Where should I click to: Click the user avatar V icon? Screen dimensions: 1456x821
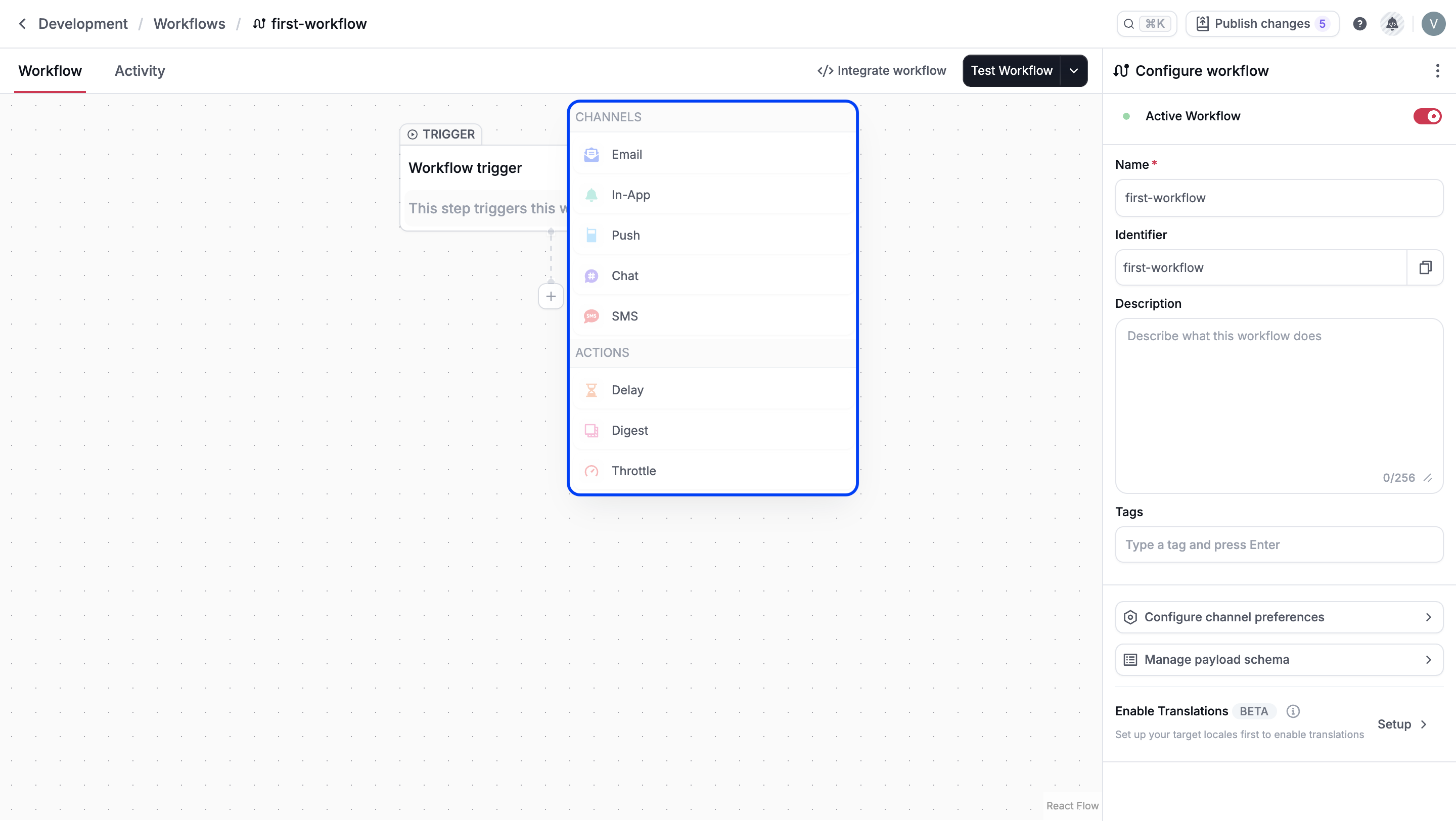tap(1433, 24)
